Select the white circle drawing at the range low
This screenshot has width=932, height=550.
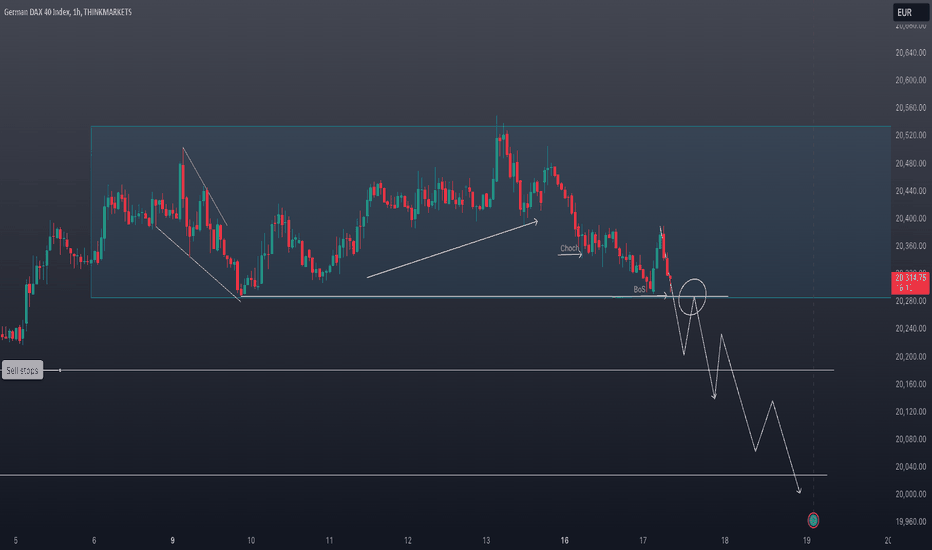[692, 296]
